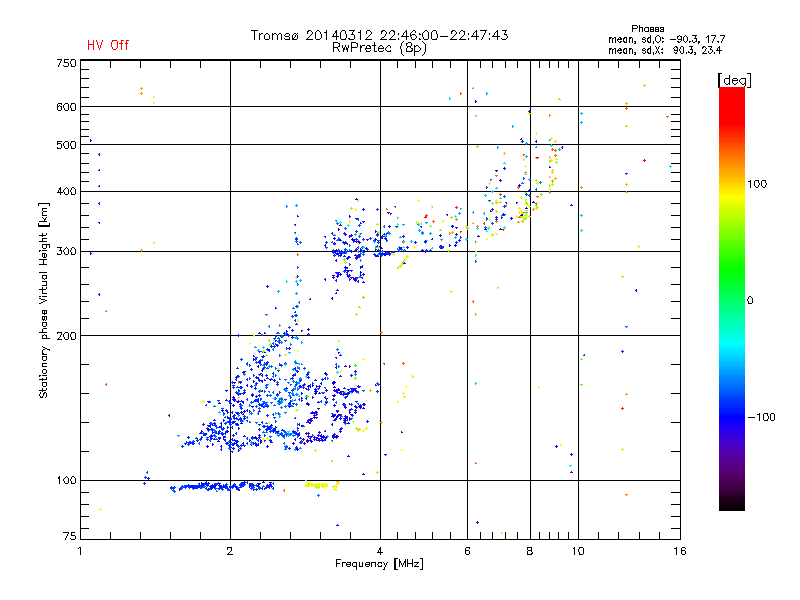The width and height of the screenshot is (800, 600).
Task: Click the x-axis '1' tick label
Action: (81, 551)
